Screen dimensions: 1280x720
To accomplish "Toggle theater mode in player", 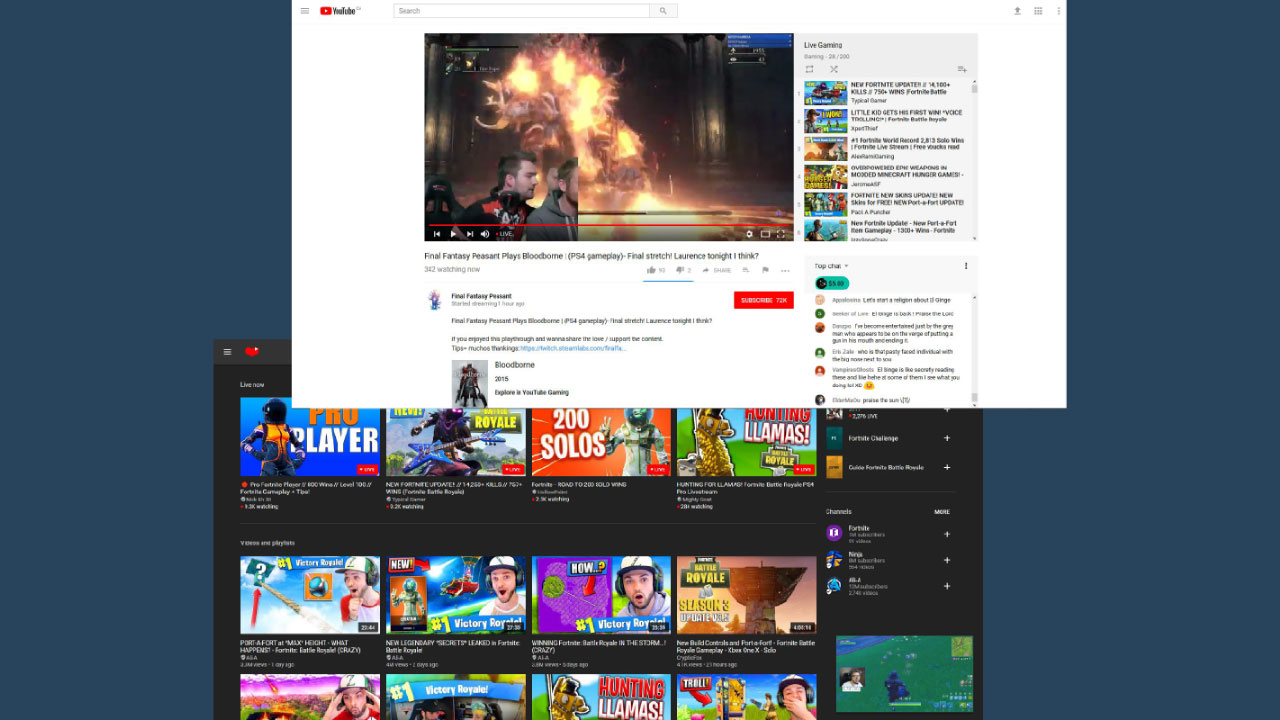I will 765,234.
